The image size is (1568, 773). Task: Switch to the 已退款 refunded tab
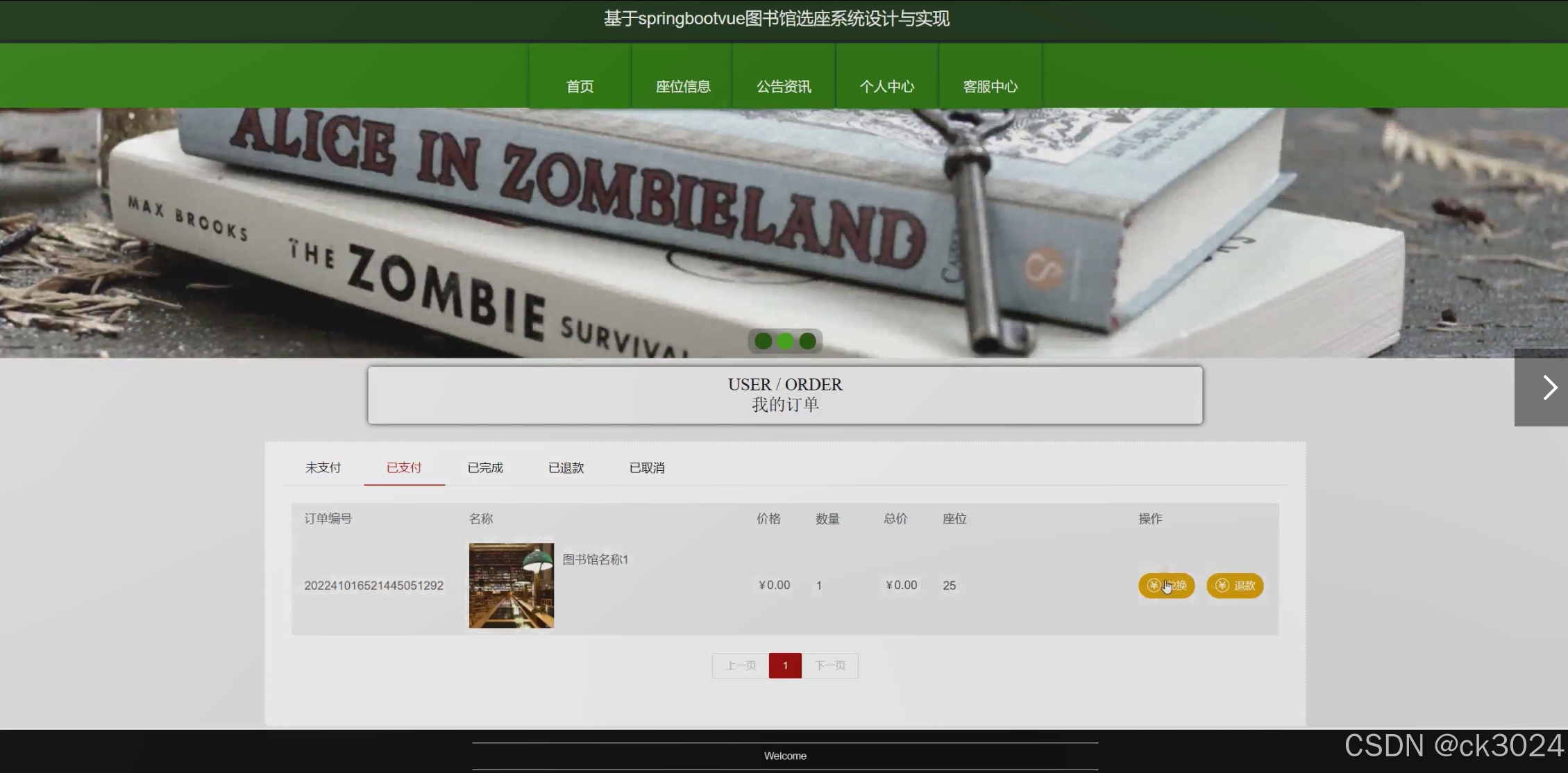[x=566, y=467]
